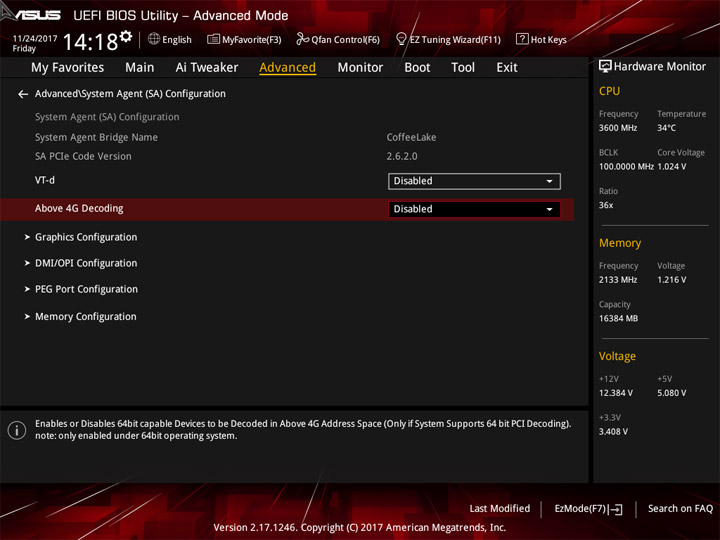Click version value 2.6.2.0
The height and width of the screenshot is (540, 720).
[402, 157]
